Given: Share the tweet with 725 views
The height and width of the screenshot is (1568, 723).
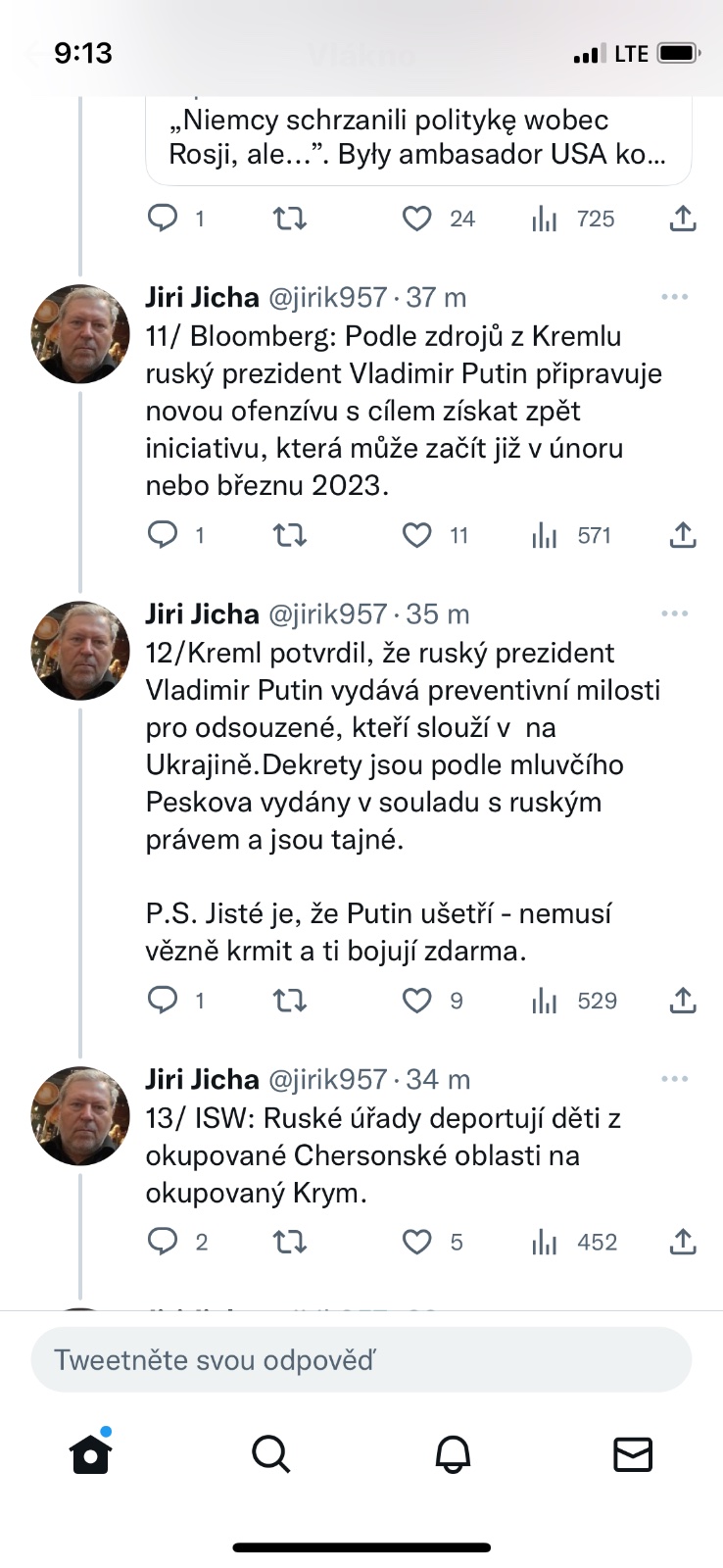Looking at the screenshot, I should (683, 219).
